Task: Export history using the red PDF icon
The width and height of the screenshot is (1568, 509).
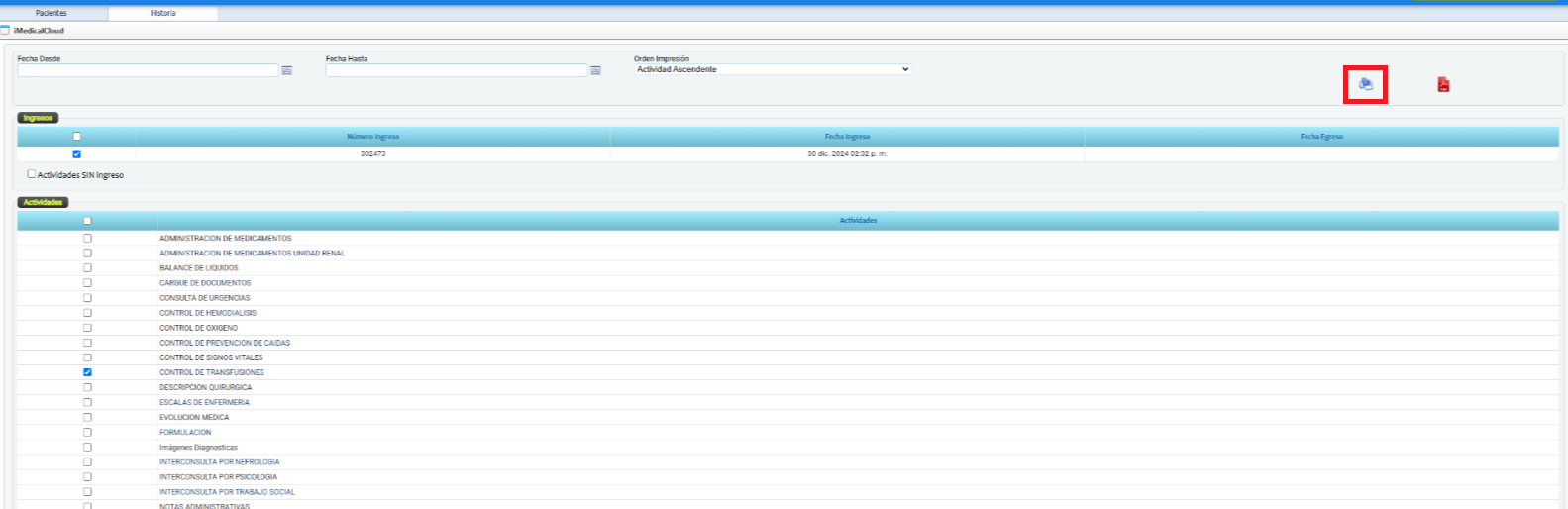Action: [1443, 85]
